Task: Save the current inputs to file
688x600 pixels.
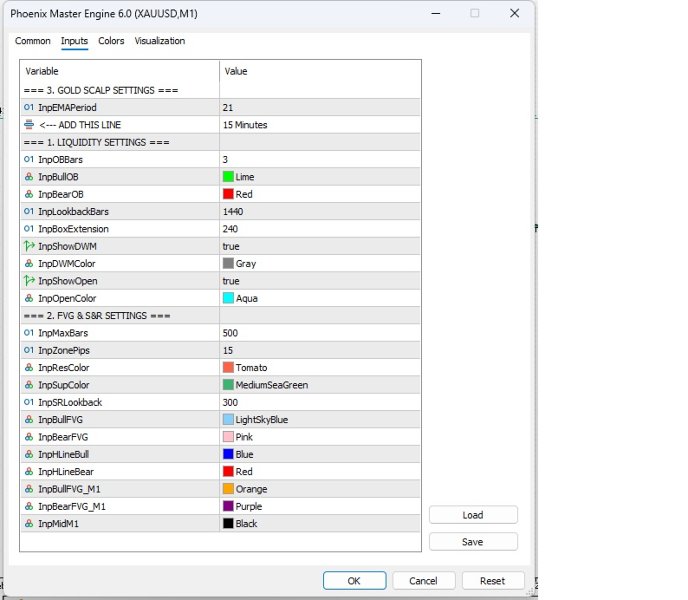Action: [473, 542]
